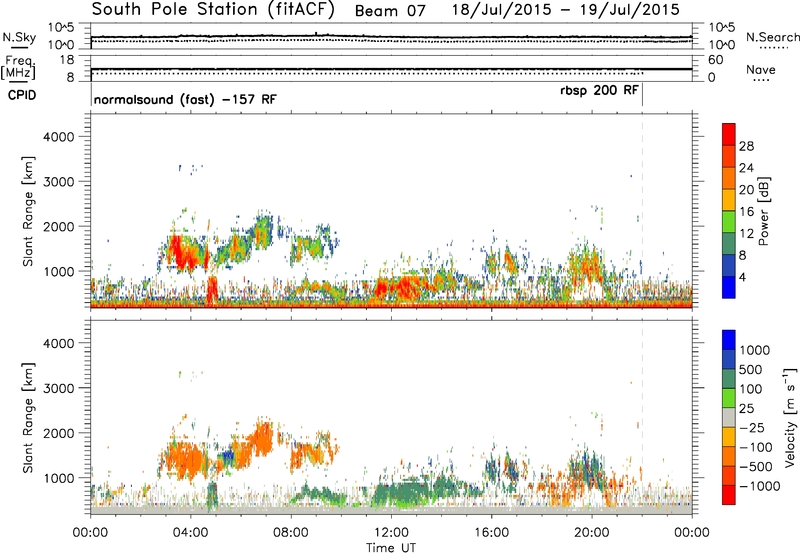
Task: Click the "Time UT" axis title
Action: pyautogui.click(x=391, y=548)
